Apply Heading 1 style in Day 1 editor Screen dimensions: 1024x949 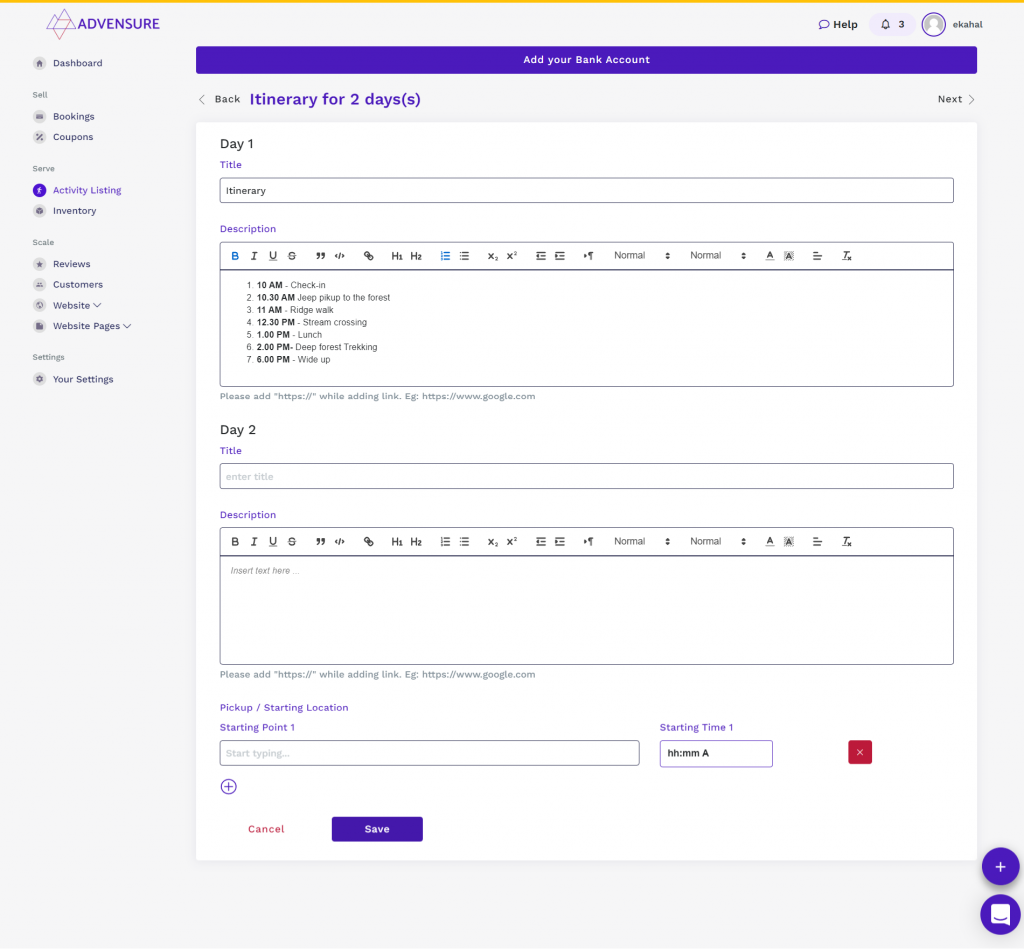tap(397, 255)
